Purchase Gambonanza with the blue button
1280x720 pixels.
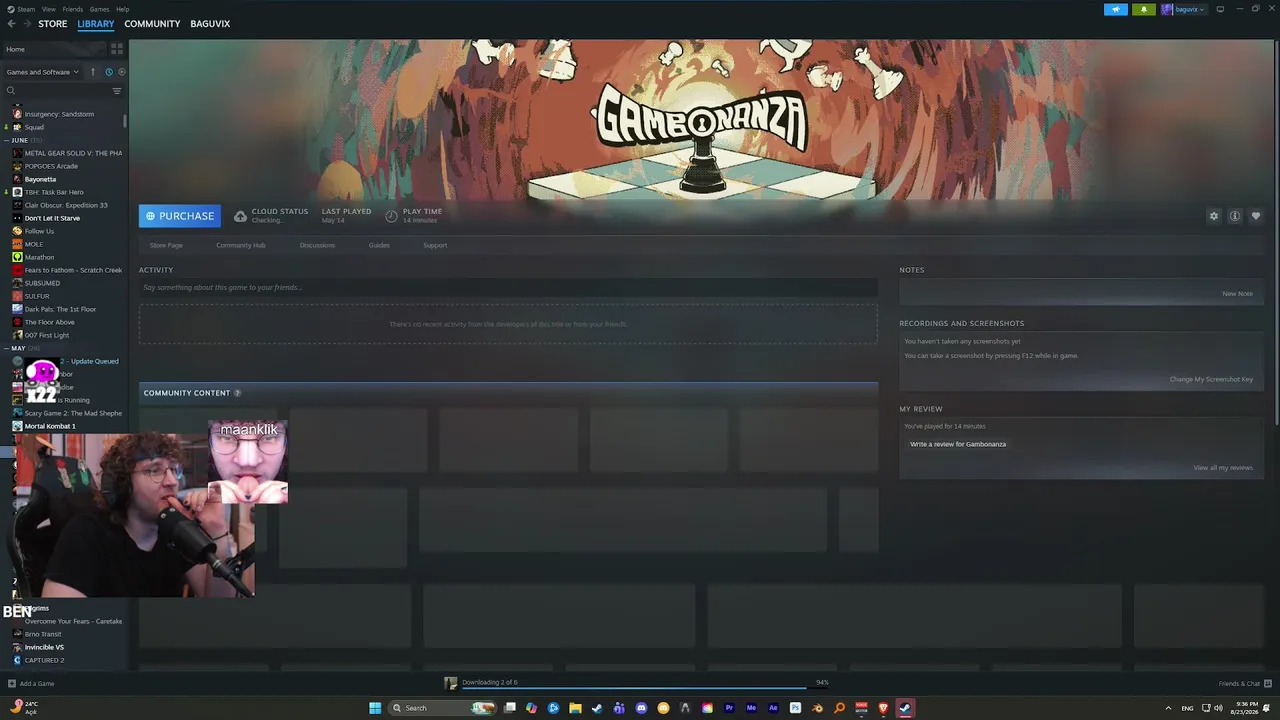[180, 216]
